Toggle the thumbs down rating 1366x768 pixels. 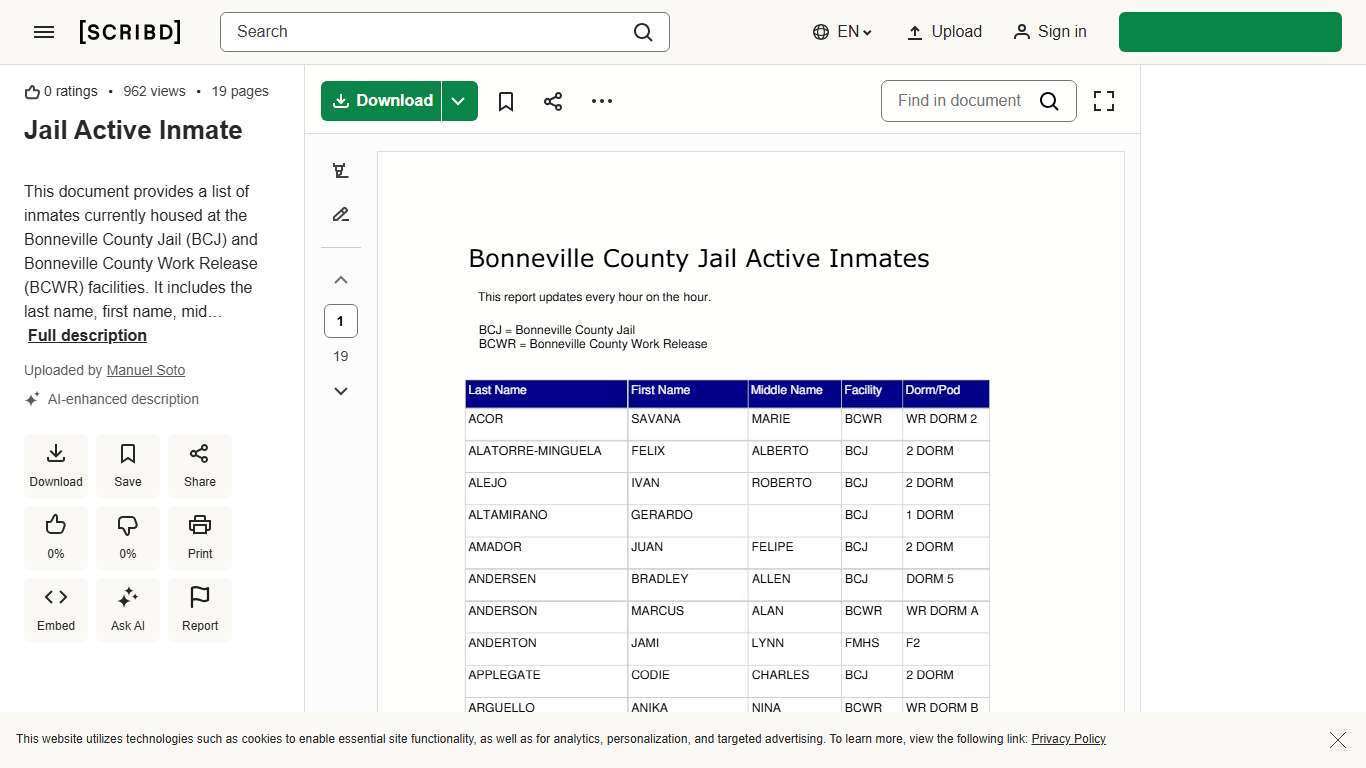coord(128,536)
